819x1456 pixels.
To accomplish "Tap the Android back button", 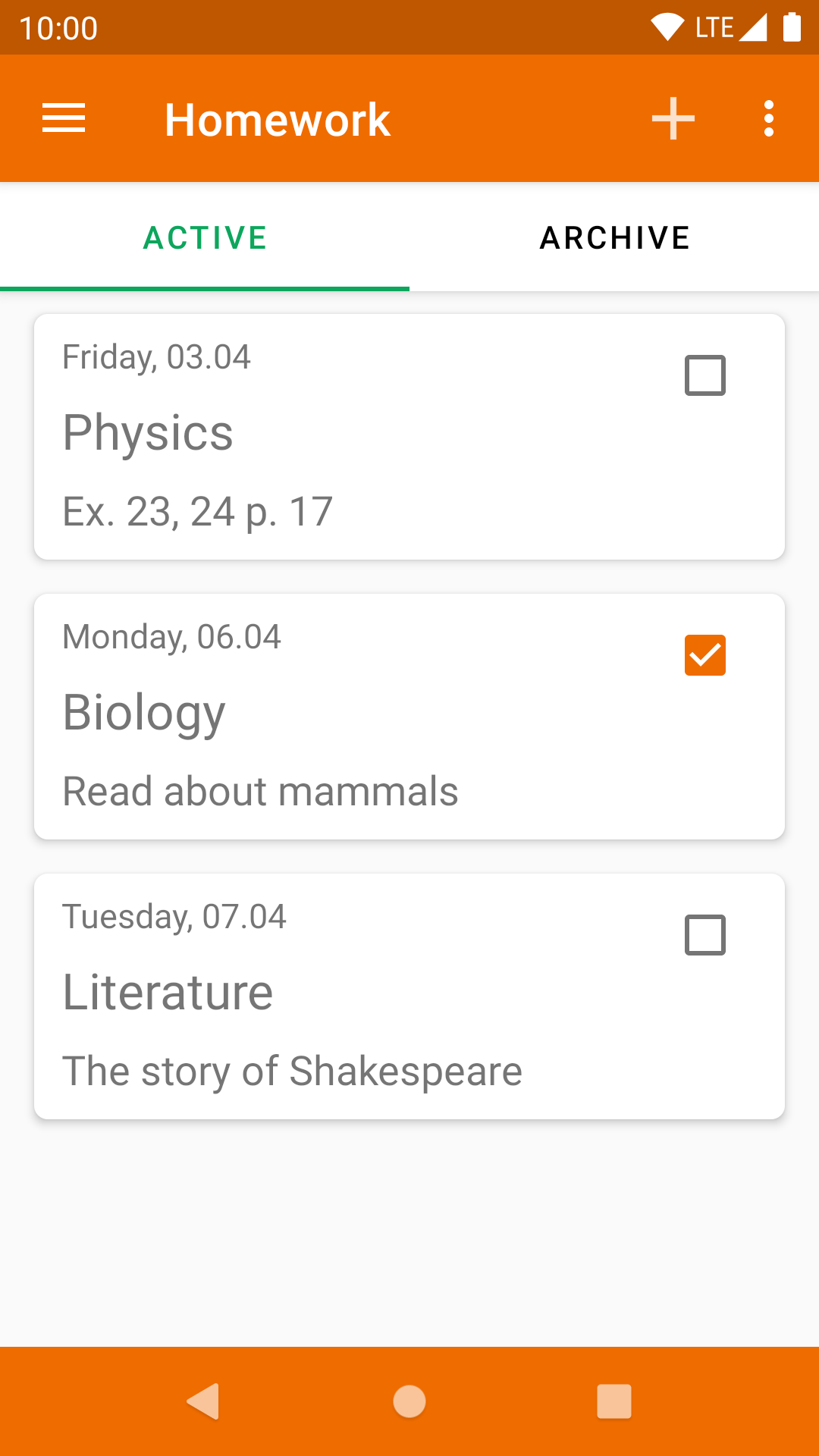I will (x=203, y=1401).
